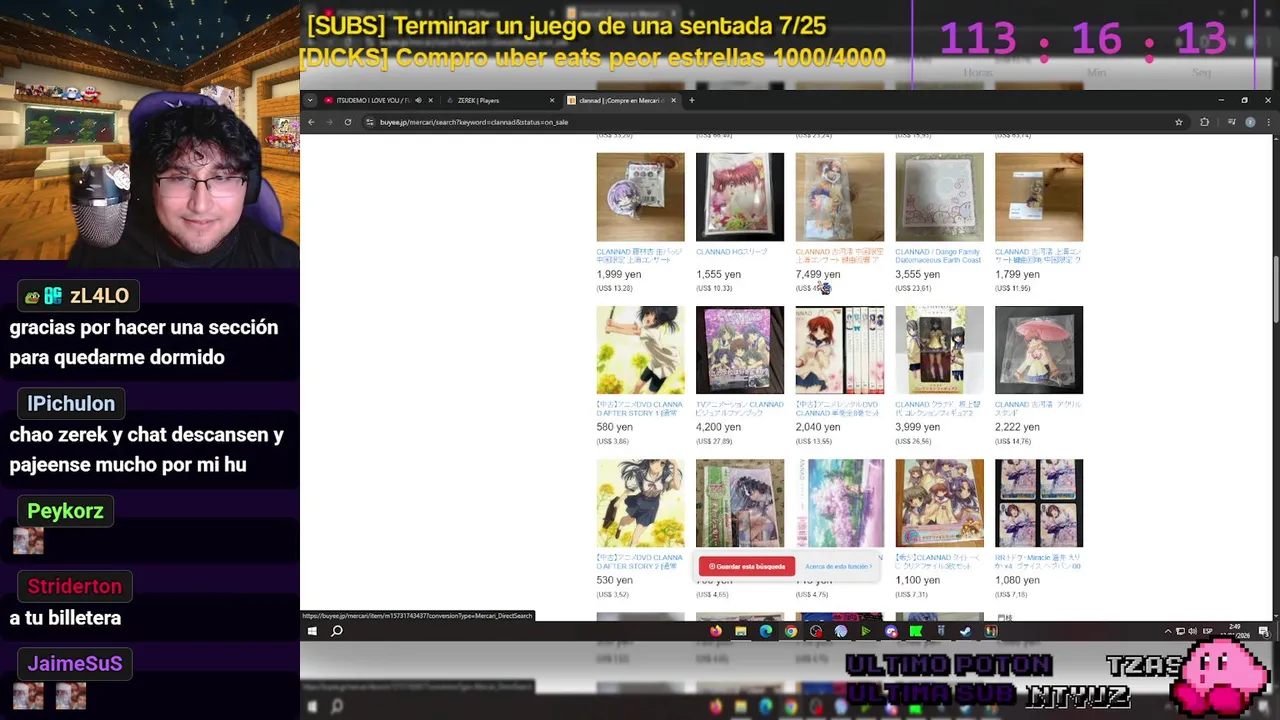Open the volume control in system tray
Image resolution: width=1280 pixels, height=720 pixels.
click(x=1192, y=631)
